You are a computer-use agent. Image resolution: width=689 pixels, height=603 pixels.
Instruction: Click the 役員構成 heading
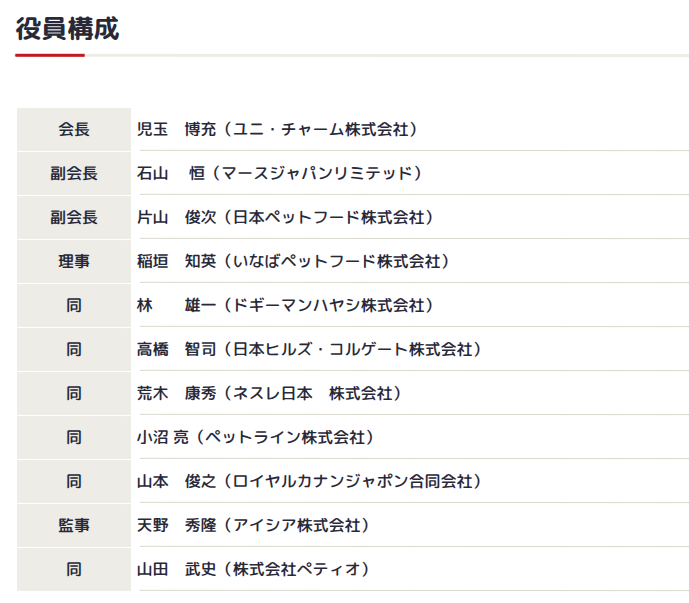tap(67, 29)
